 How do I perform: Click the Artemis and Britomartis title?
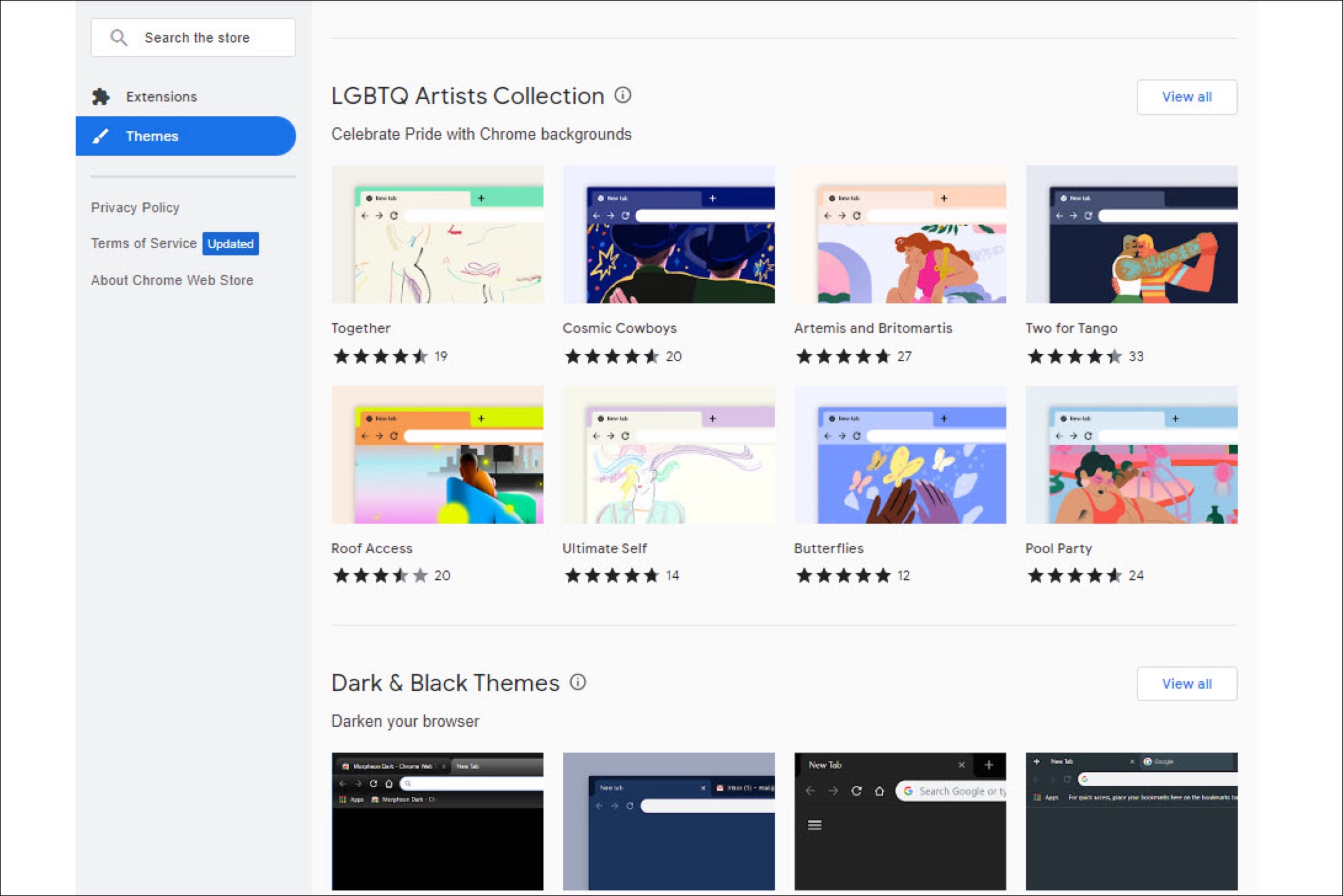(x=873, y=328)
